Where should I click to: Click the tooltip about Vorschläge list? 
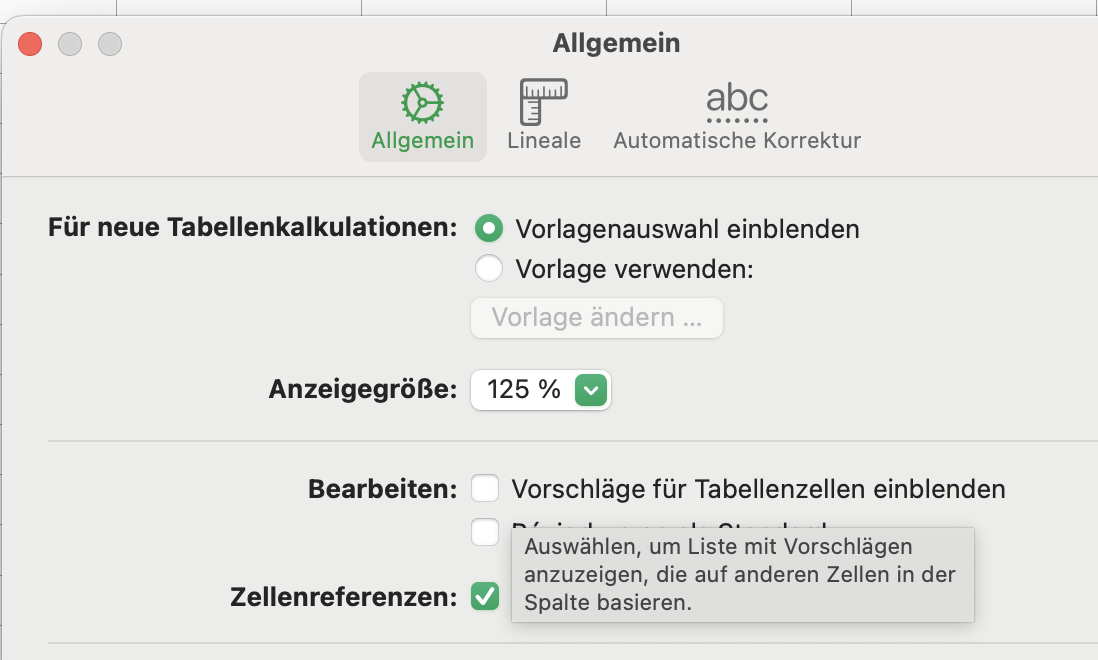pyautogui.click(x=742, y=575)
